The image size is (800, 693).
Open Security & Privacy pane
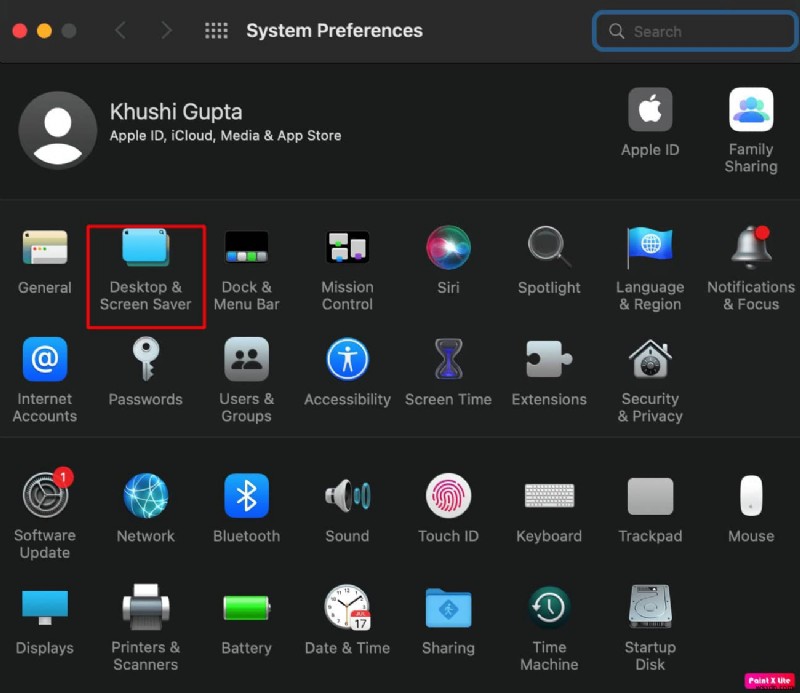pyautogui.click(x=650, y=359)
